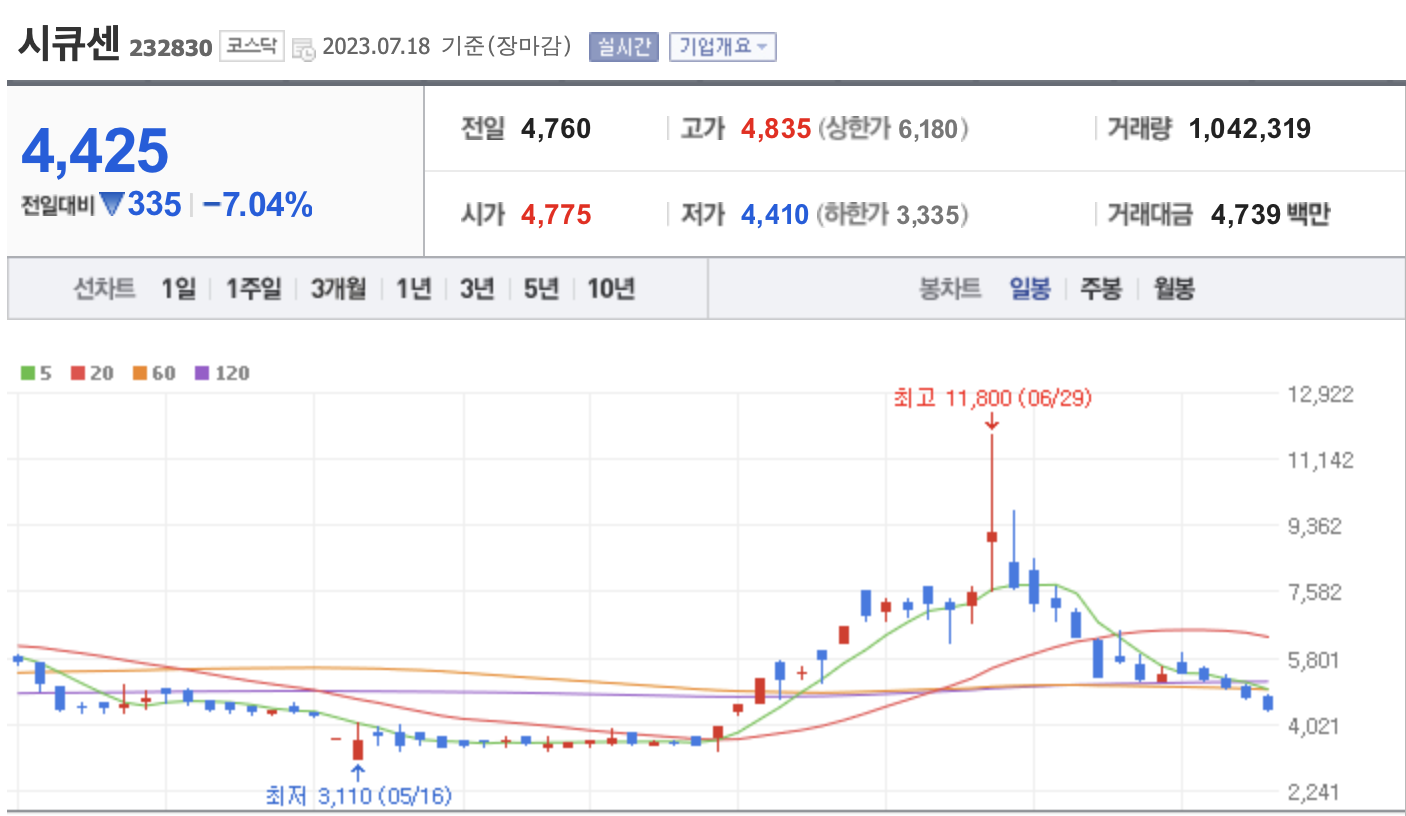Click the trading volume 1,042,319
The width and height of the screenshot is (1406, 816).
pyautogui.click(x=1250, y=128)
